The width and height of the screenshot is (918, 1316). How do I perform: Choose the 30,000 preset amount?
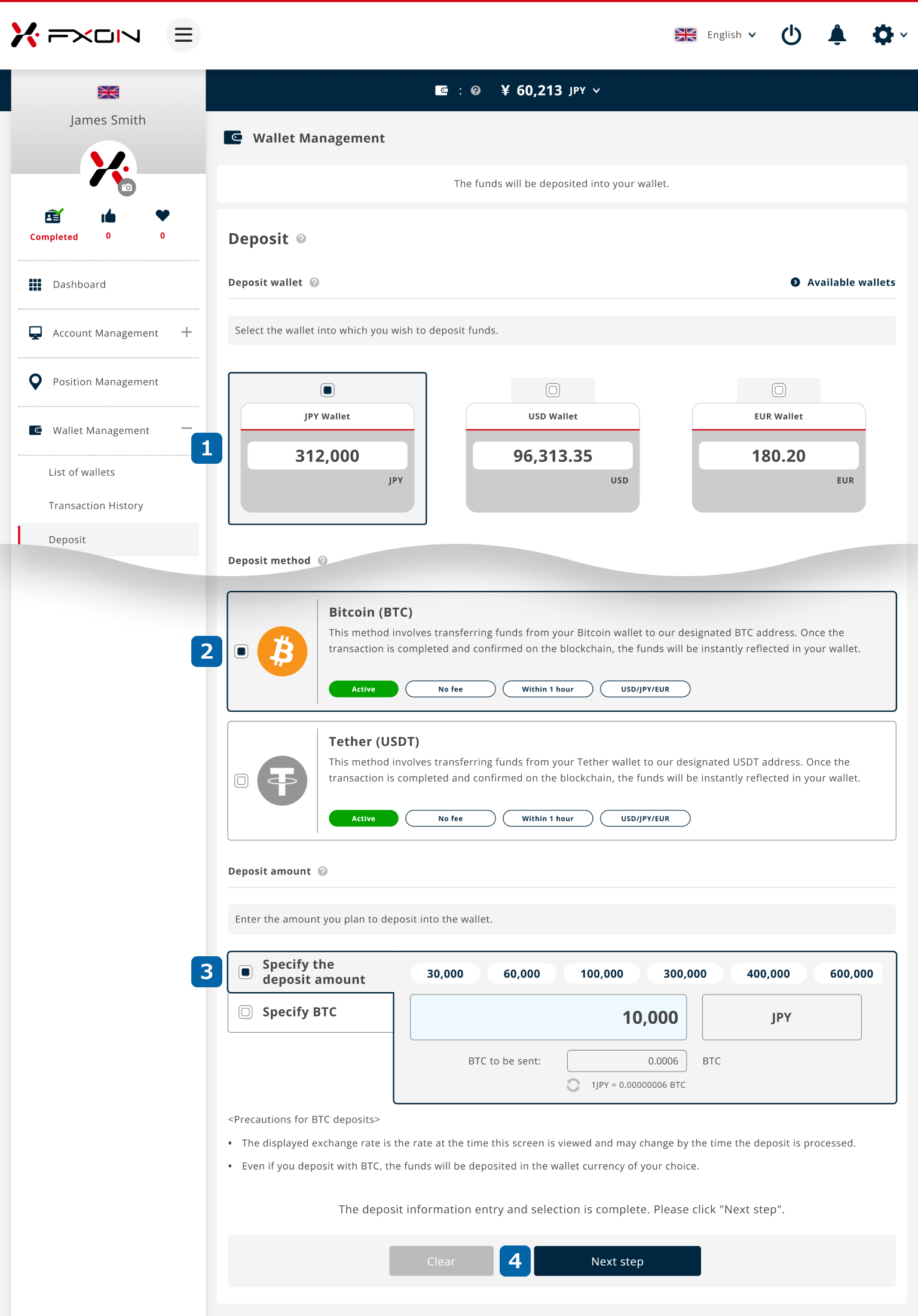445,974
